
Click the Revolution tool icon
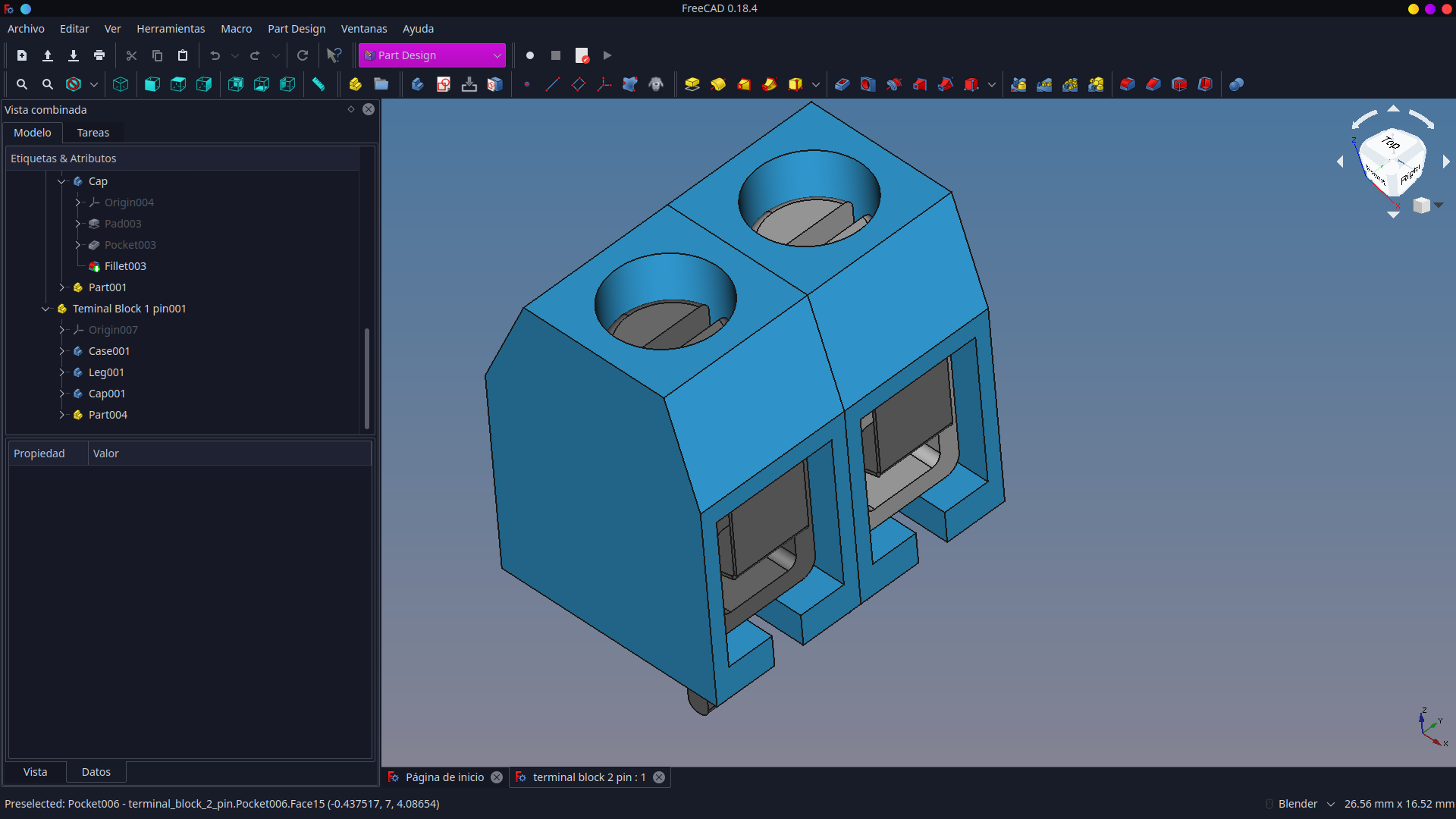(718, 84)
